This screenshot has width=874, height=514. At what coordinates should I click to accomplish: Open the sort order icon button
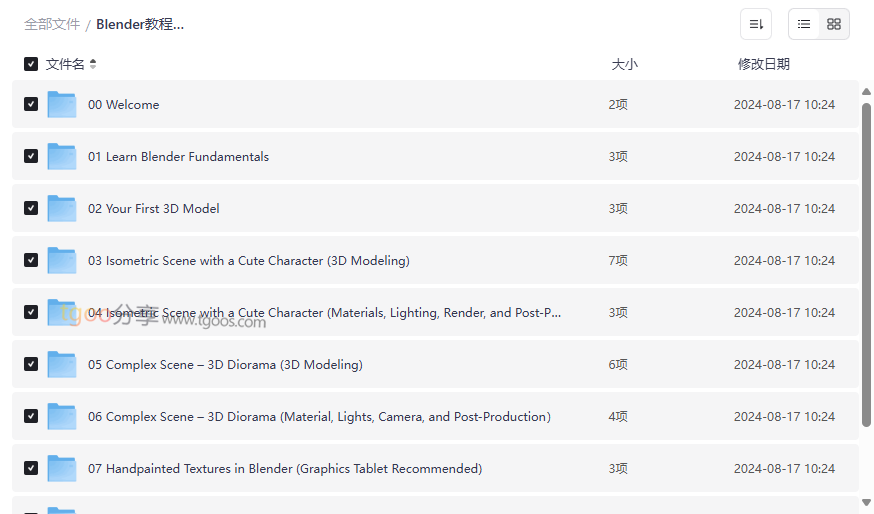(756, 24)
